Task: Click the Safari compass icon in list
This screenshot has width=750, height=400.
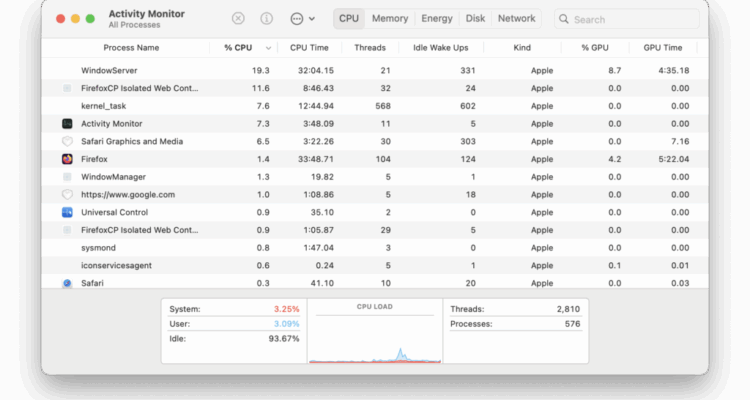Action: pyautogui.click(x=67, y=283)
